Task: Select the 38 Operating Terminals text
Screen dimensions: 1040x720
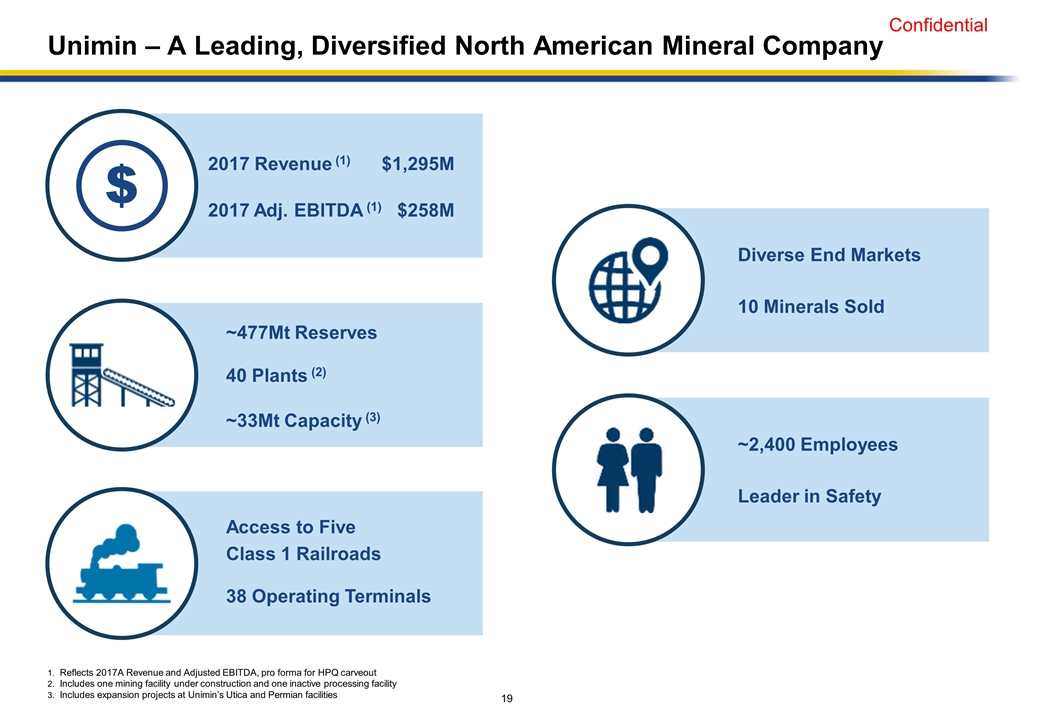Action: (328, 596)
